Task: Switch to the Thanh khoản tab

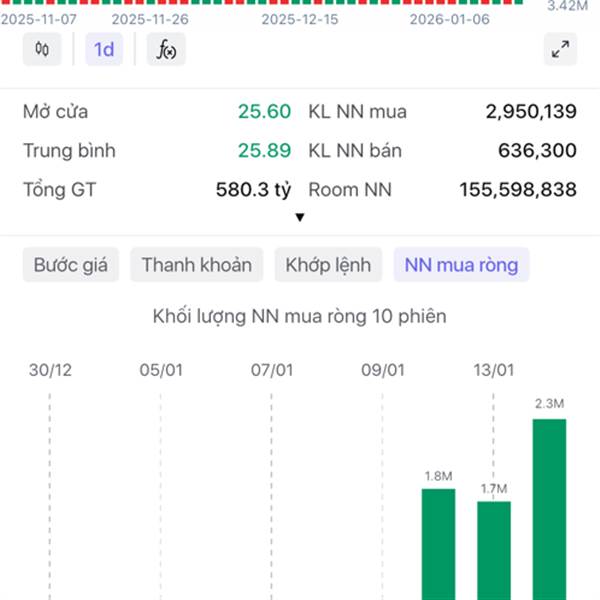Action: click(x=197, y=265)
